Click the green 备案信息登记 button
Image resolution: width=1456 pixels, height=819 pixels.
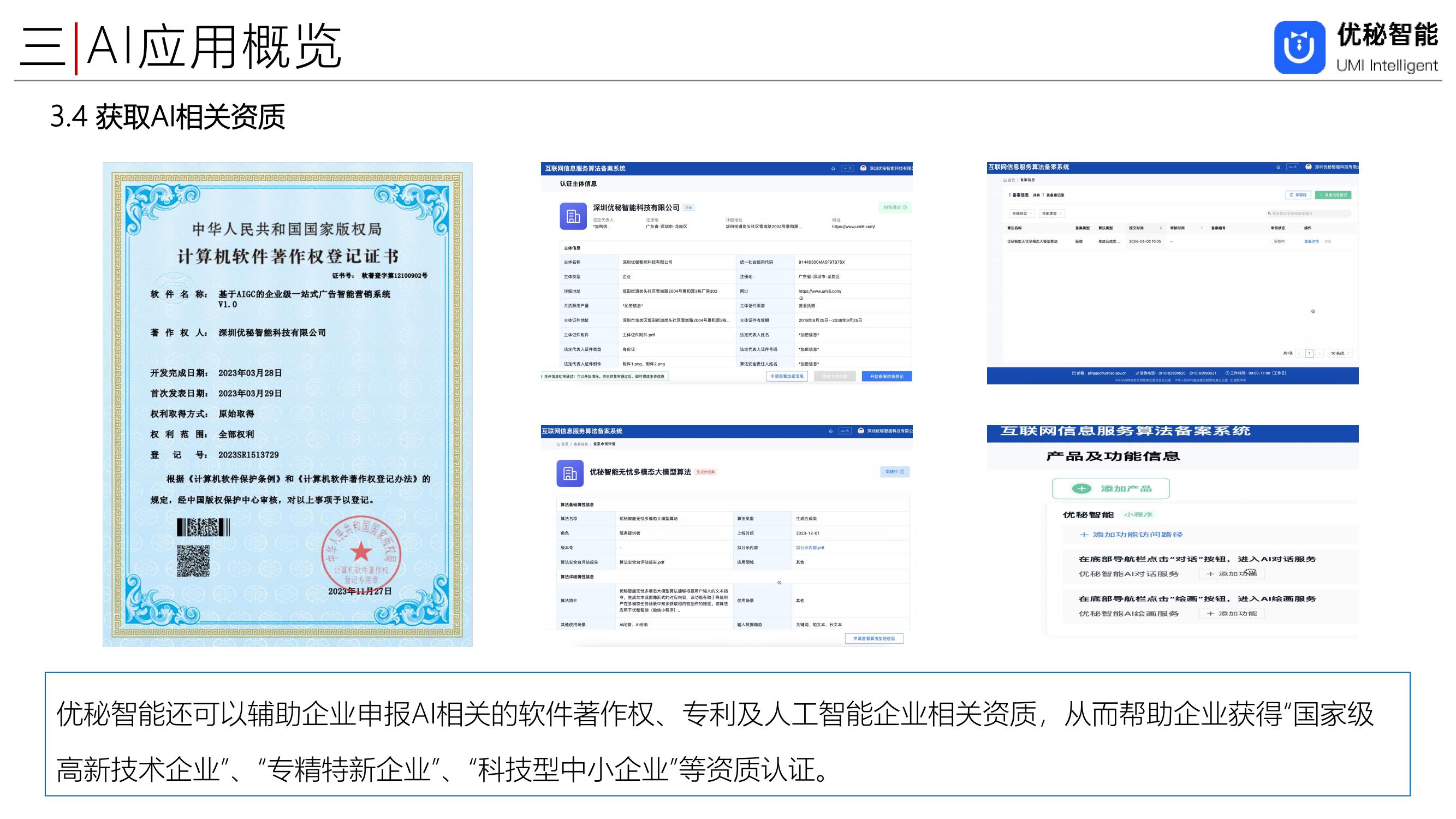[1333, 195]
